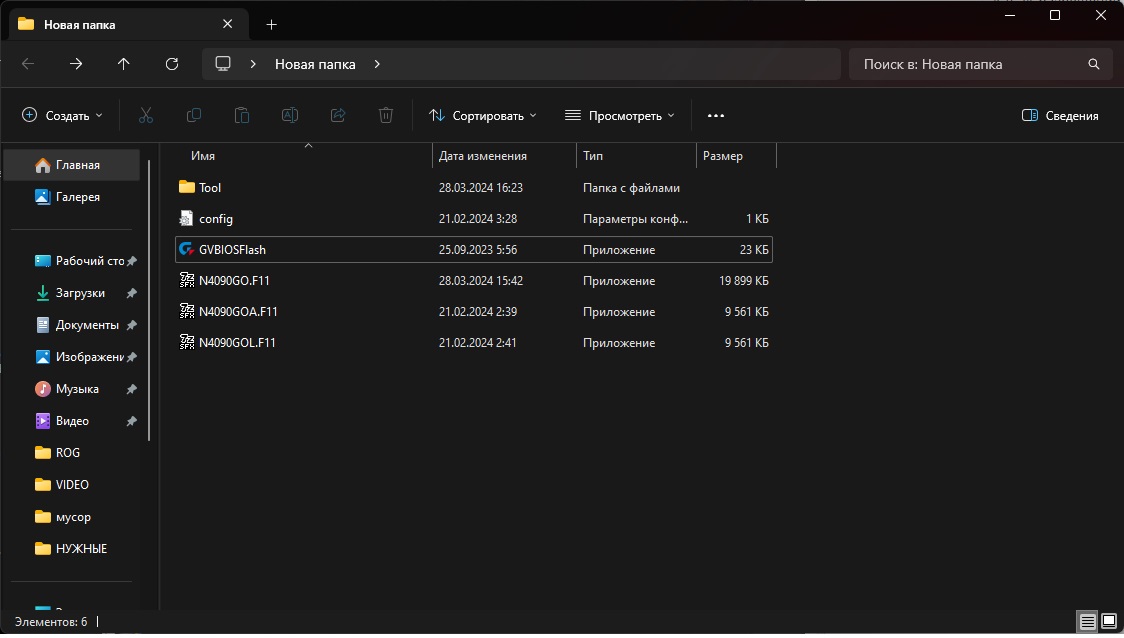Image resolution: width=1124 pixels, height=638 pixels.
Task: Unpin Документы with its pin icon
Action: click(x=132, y=325)
